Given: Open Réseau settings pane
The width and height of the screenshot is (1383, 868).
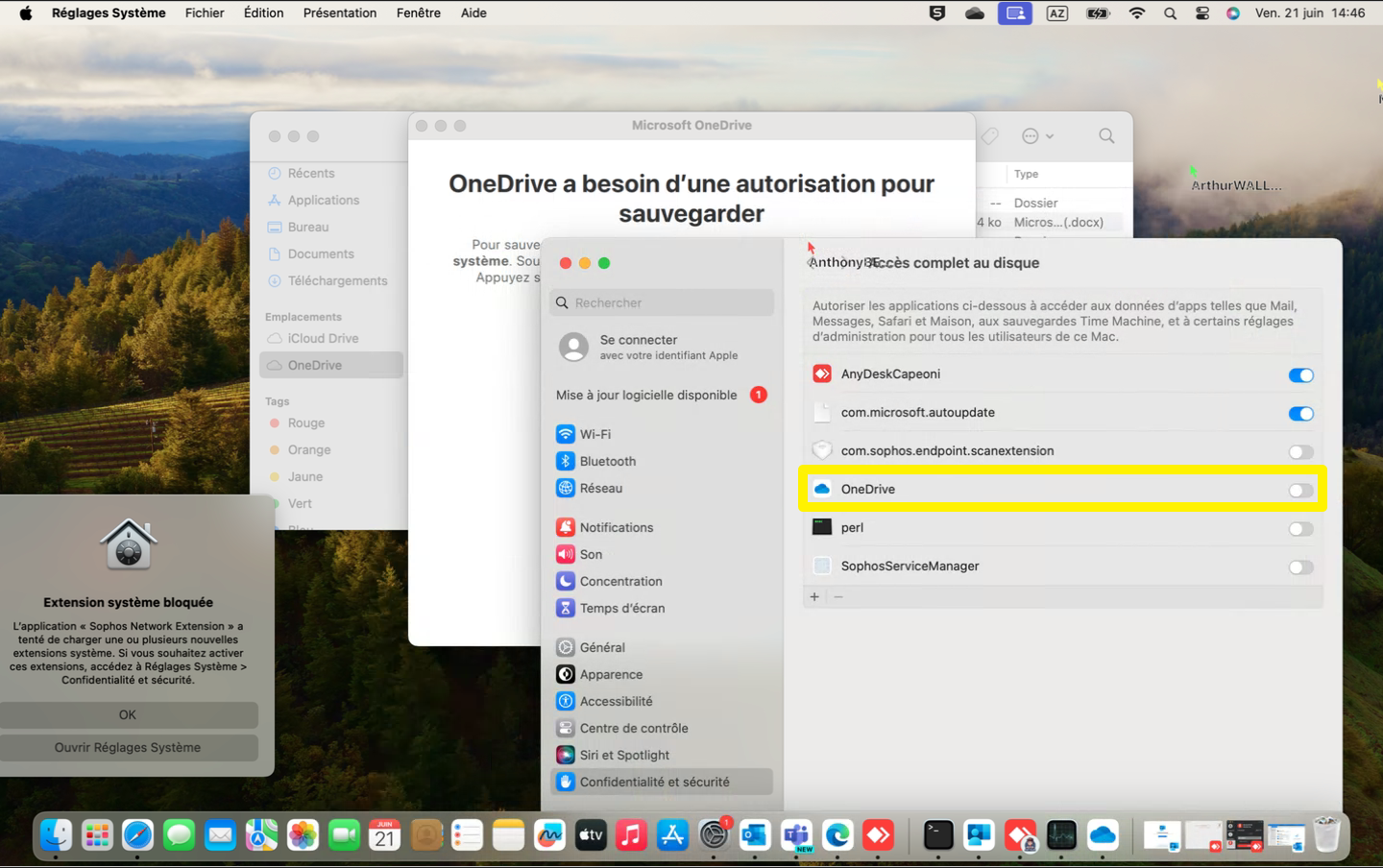Looking at the screenshot, I should pyautogui.click(x=662, y=488).
